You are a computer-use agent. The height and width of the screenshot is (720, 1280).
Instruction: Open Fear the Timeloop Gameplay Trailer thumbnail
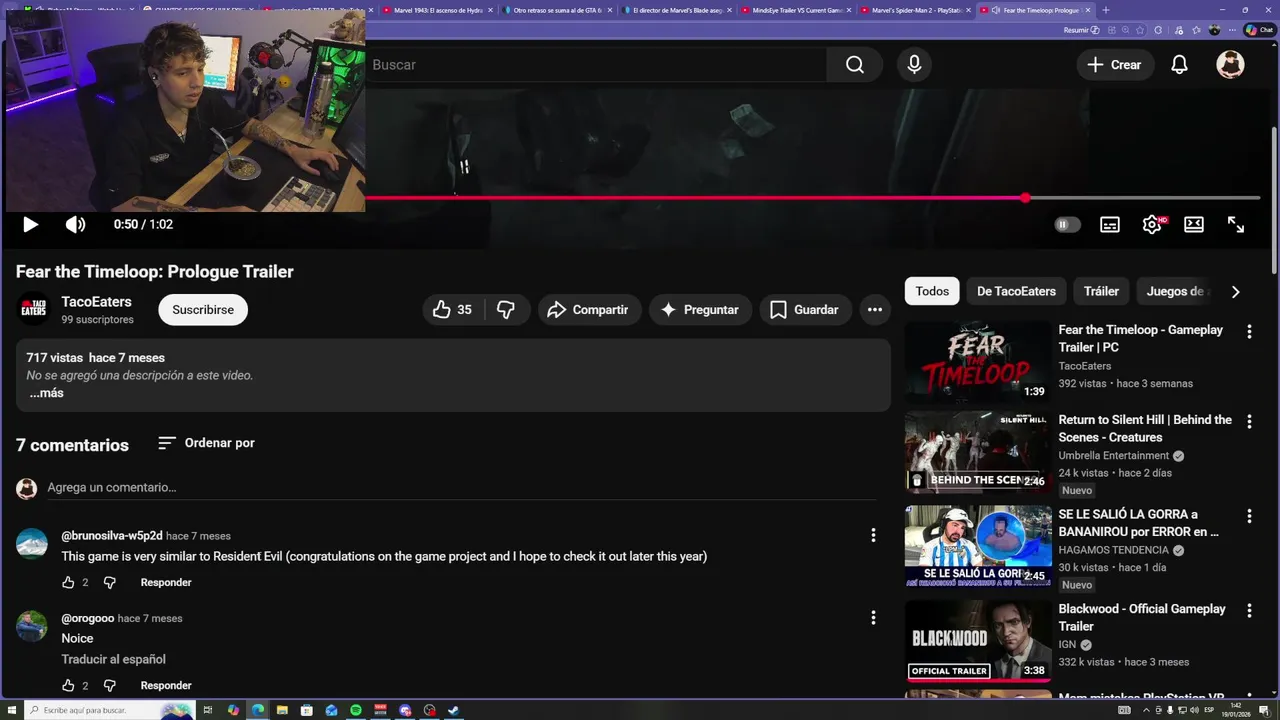pos(978,362)
